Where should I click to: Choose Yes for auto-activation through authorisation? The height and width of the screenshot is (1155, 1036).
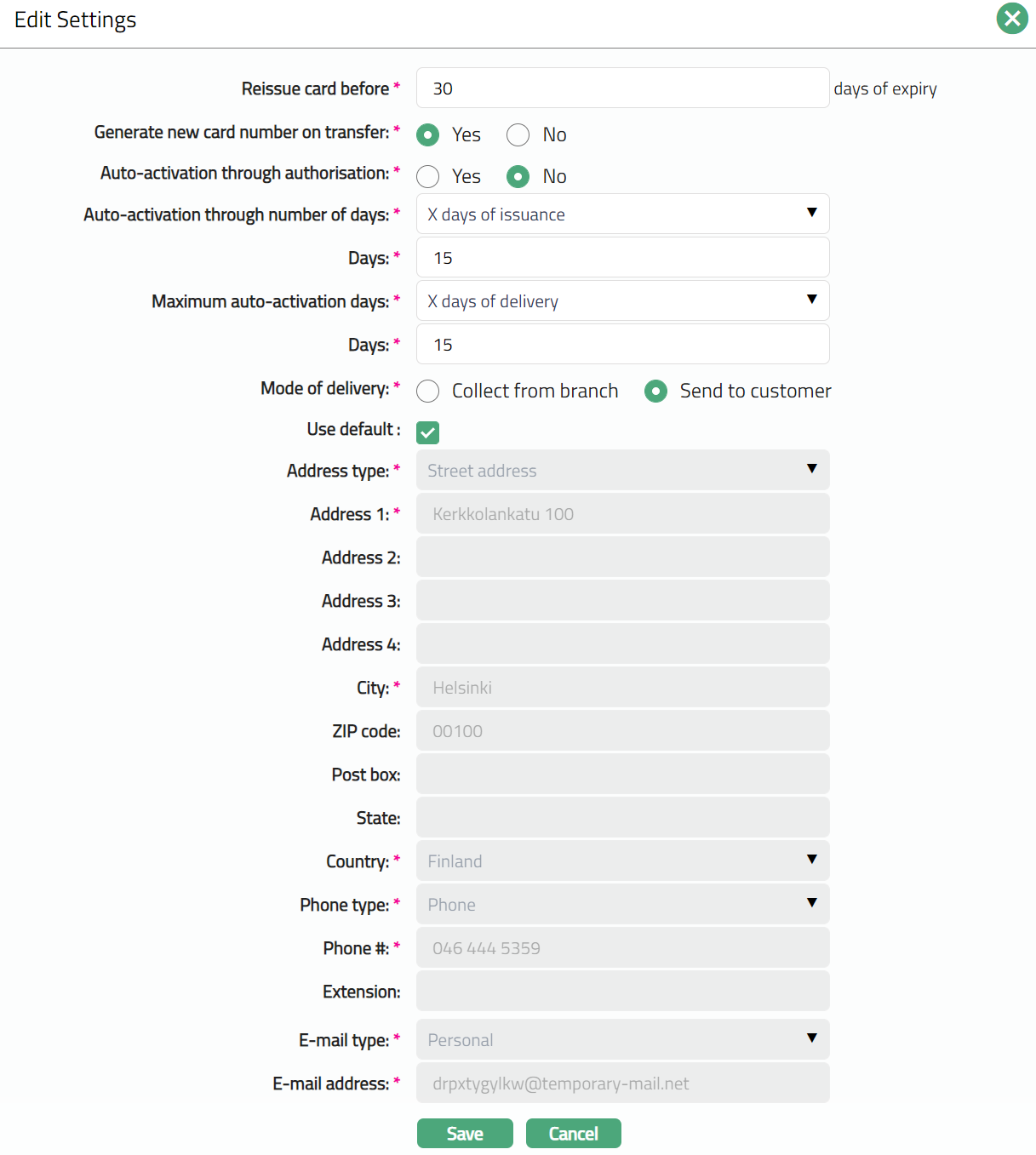(428, 176)
